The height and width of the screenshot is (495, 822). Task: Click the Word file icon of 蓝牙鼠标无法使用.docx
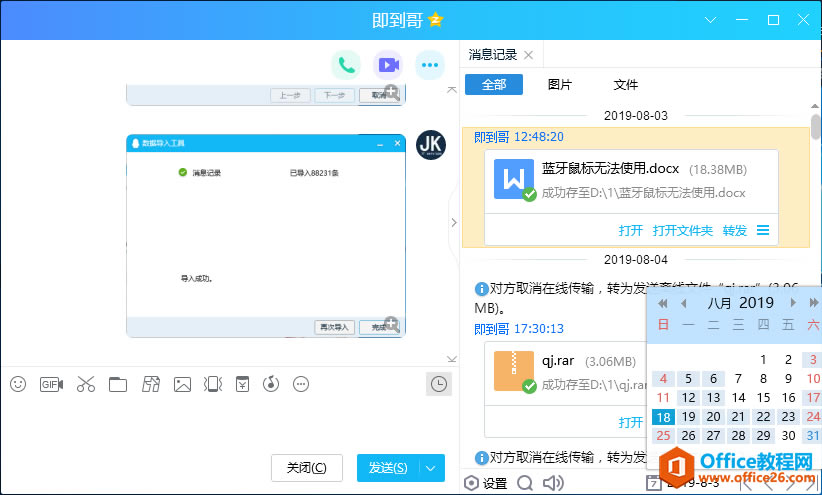point(514,179)
